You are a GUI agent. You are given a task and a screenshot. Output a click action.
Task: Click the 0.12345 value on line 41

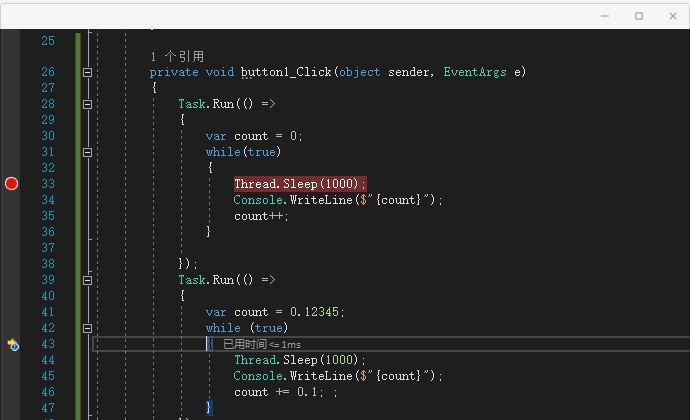pyautogui.click(x=315, y=312)
